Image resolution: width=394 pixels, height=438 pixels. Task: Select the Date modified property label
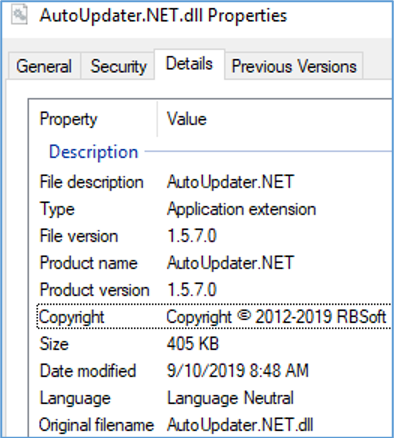[88, 371]
